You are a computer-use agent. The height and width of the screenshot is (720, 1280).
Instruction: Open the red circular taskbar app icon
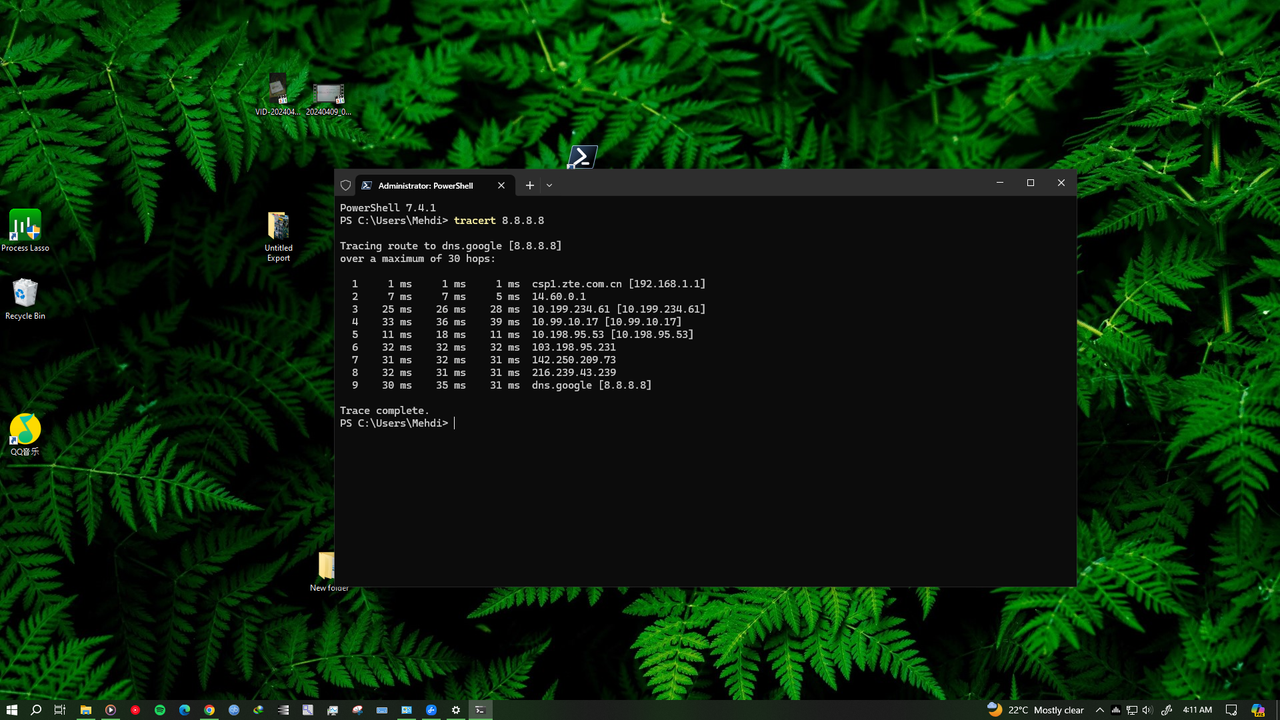pyautogui.click(x=135, y=710)
